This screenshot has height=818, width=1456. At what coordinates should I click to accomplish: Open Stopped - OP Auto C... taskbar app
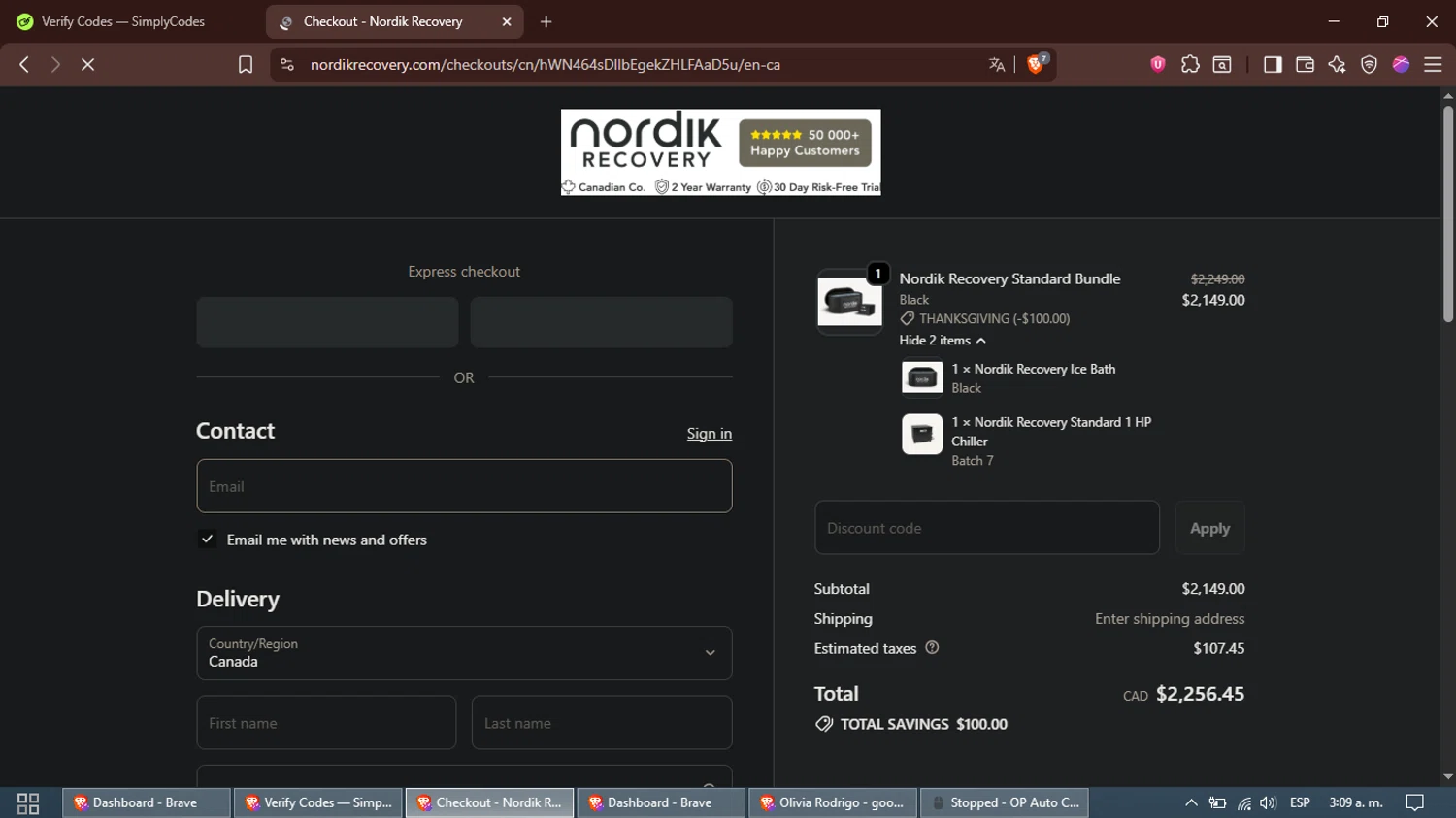pos(1005,802)
